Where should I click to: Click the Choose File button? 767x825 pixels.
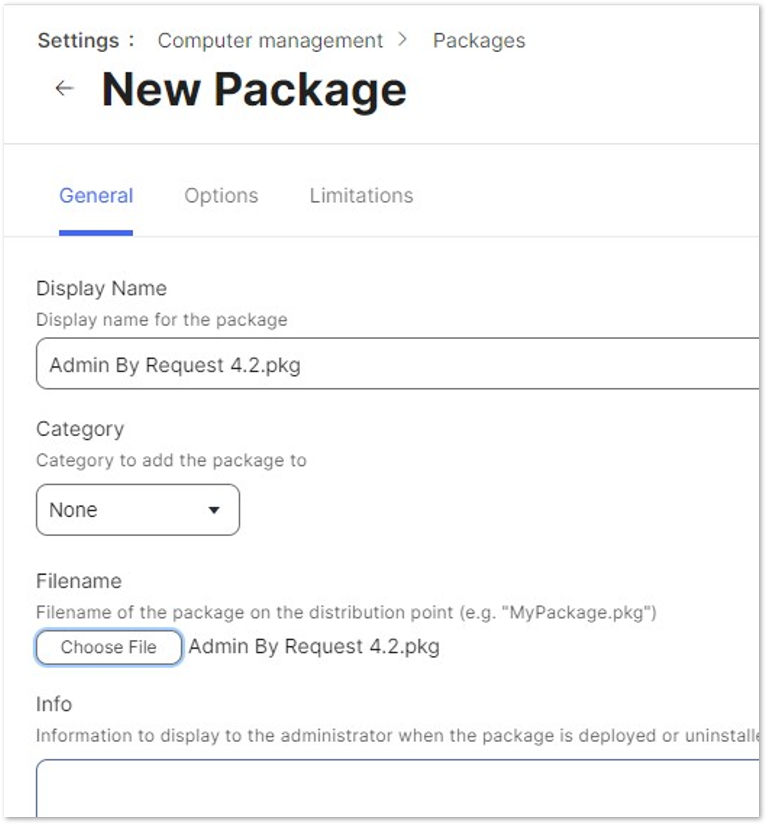[x=109, y=647]
